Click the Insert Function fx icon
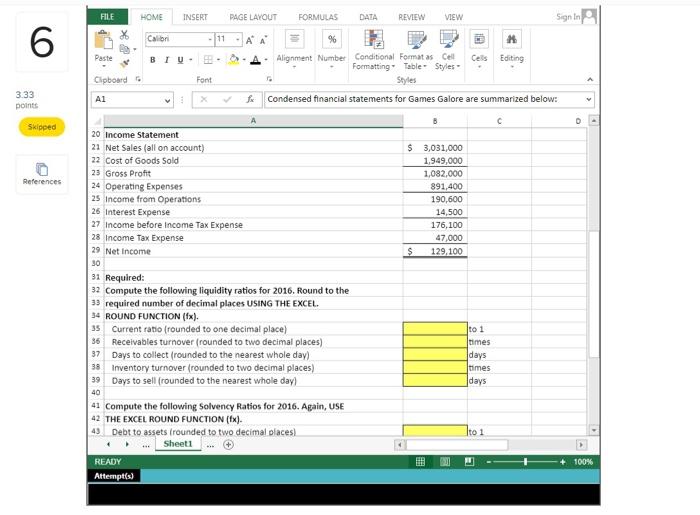 click(x=250, y=100)
